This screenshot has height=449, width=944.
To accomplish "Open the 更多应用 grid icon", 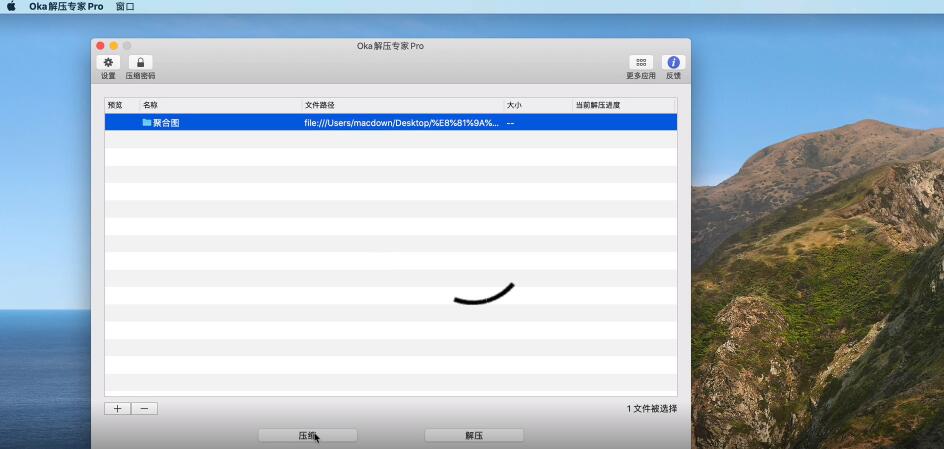I will click(641, 62).
